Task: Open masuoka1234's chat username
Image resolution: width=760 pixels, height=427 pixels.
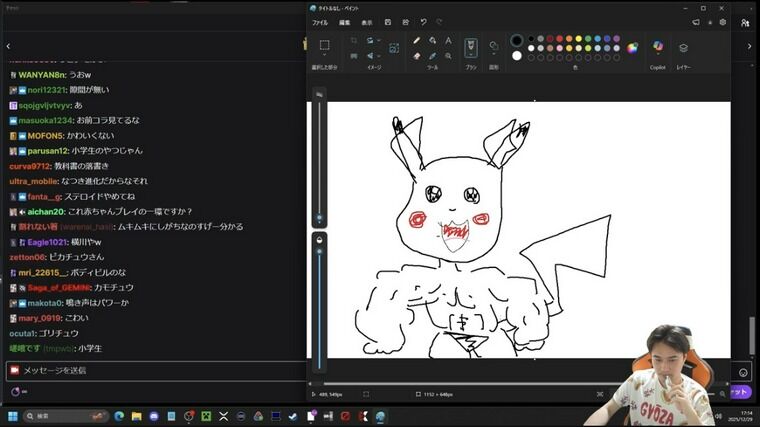Action: [45, 120]
